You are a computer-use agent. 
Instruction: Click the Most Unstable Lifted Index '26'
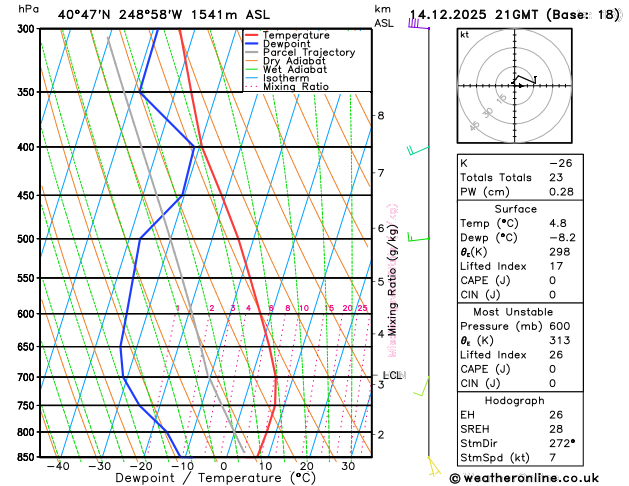tap(556, 355)
